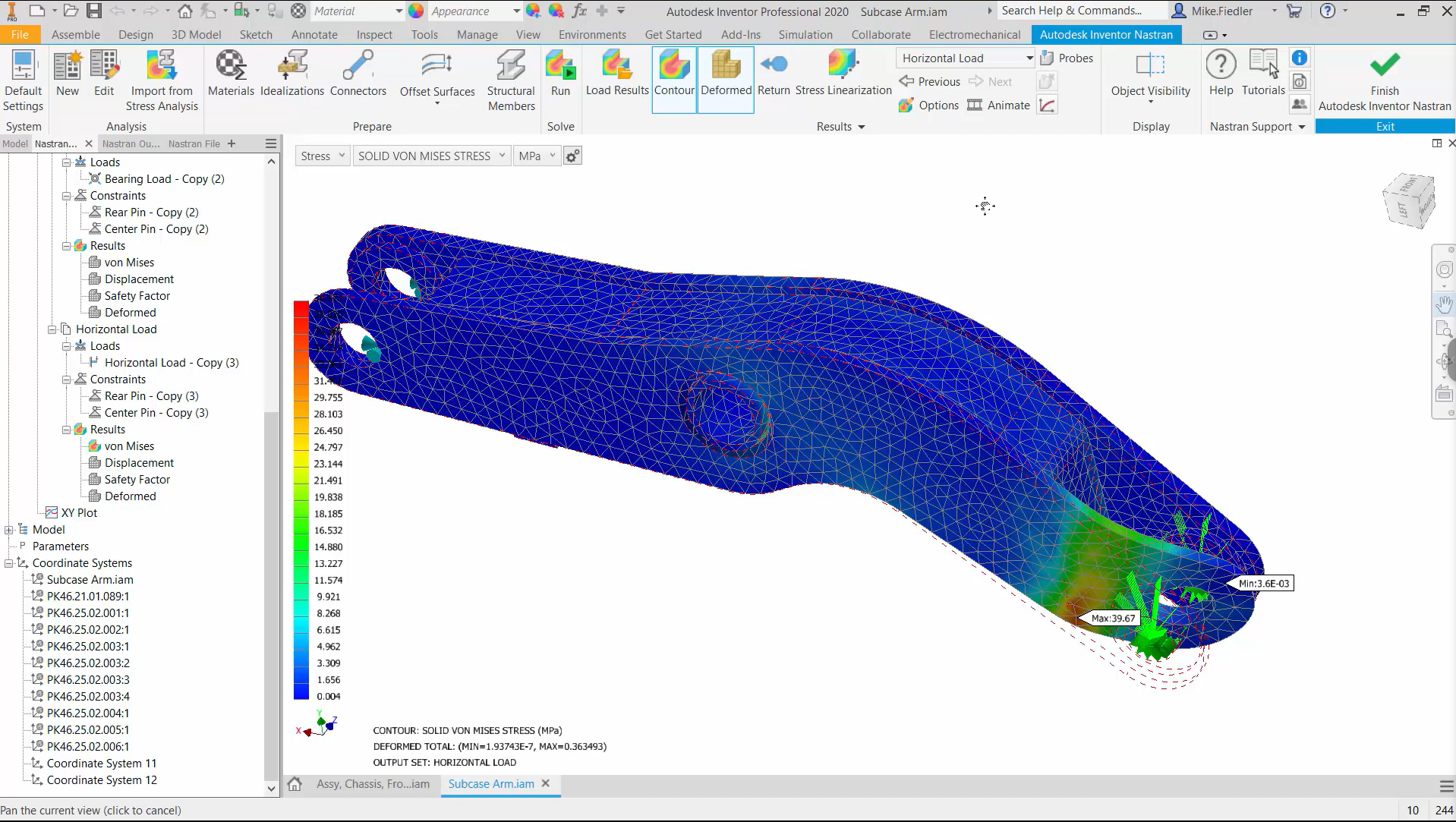Viewport: 1456px width, 822px height.
Task: Open Structural Members
Action: (x=511, y=81)
